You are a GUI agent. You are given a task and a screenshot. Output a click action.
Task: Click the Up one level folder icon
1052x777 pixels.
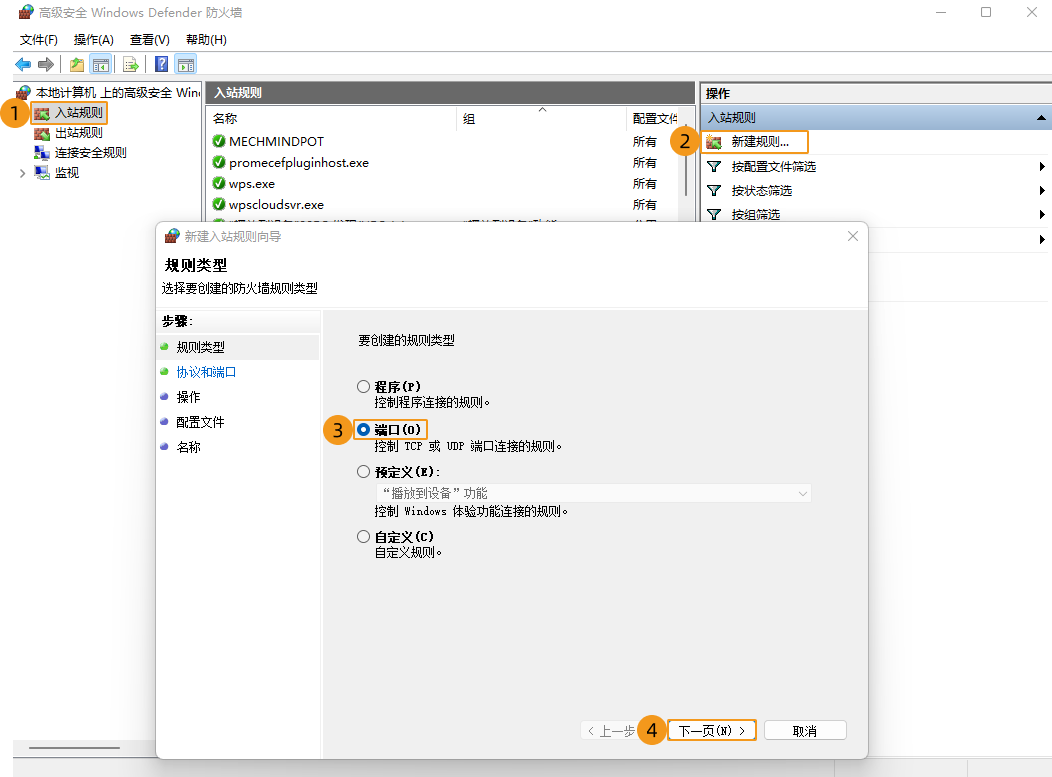[x=77, y=64]
